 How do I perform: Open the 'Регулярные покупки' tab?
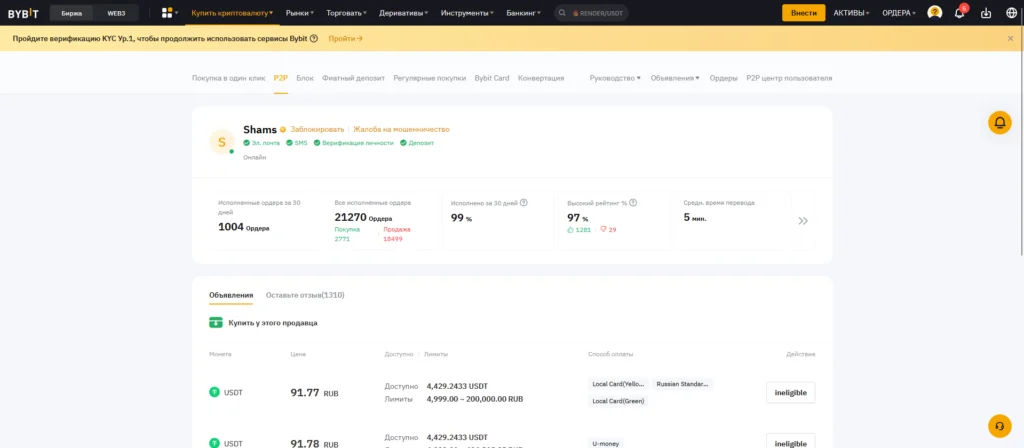tap(430, 78)
